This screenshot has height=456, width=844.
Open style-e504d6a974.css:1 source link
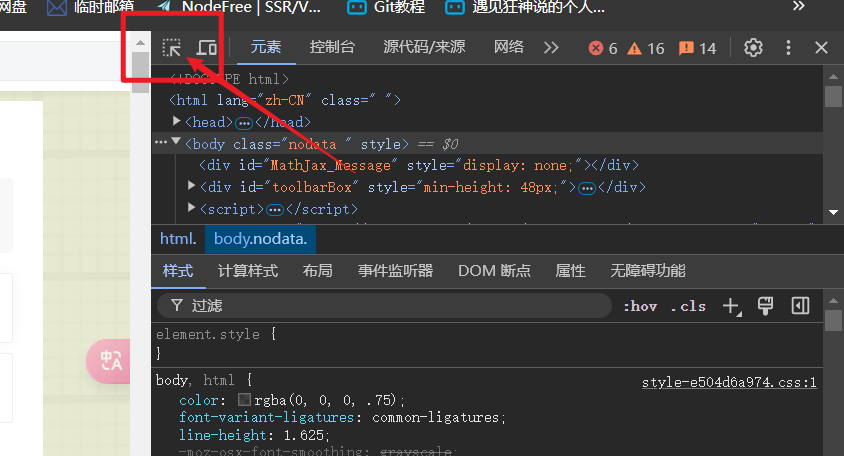pos(729,382)
